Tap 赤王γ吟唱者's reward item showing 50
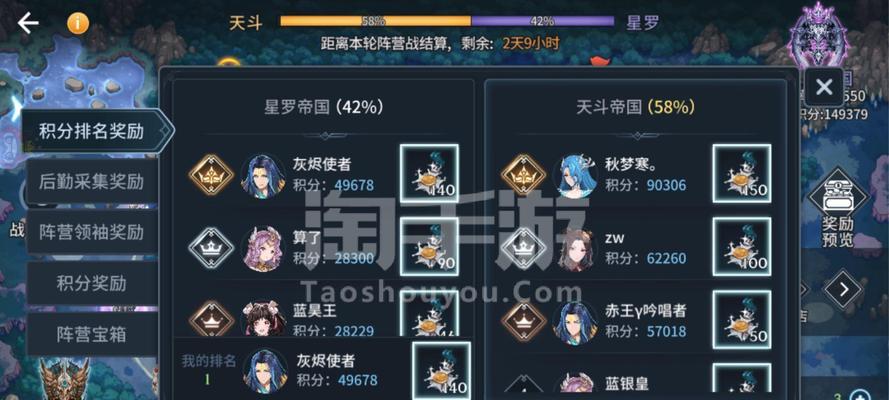 (x=742, y=320)
